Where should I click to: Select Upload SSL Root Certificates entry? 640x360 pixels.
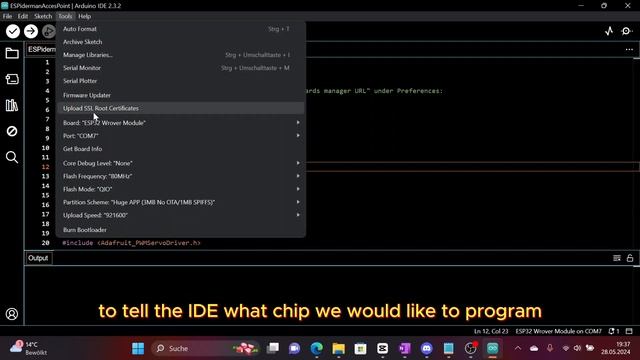tap(180, 108)
